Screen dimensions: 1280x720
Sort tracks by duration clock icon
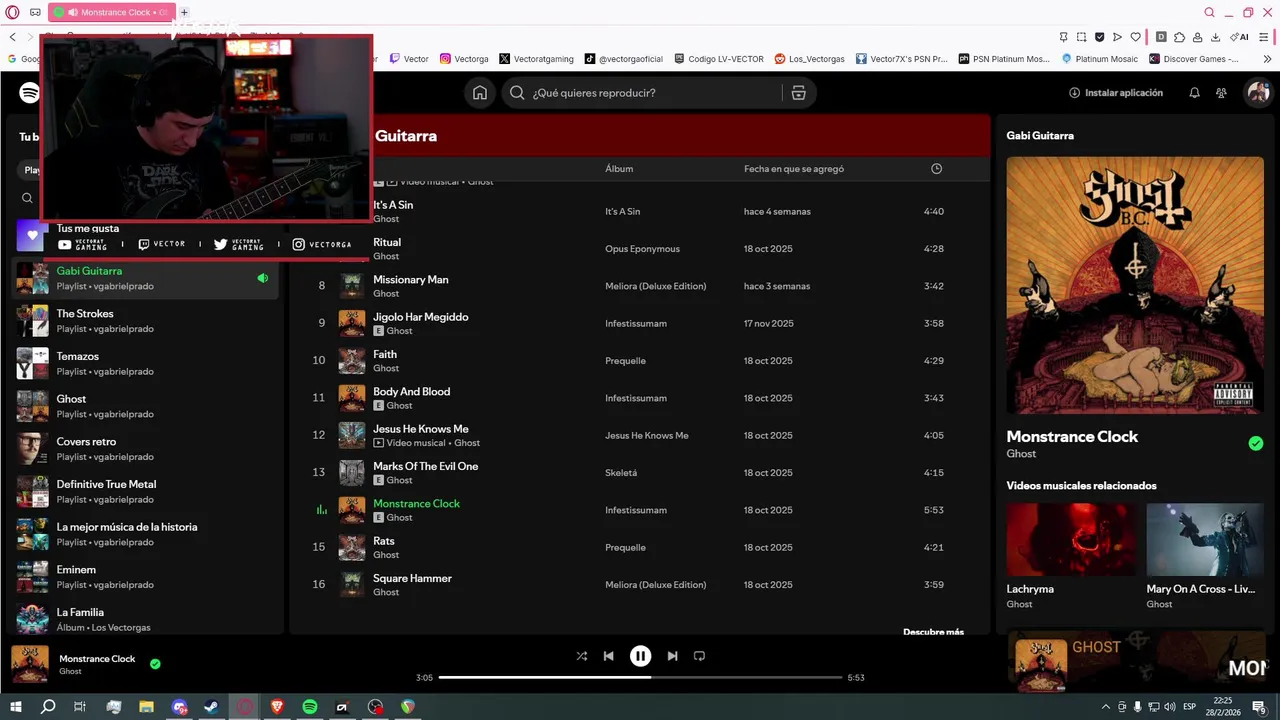click(x=936, y=169)
